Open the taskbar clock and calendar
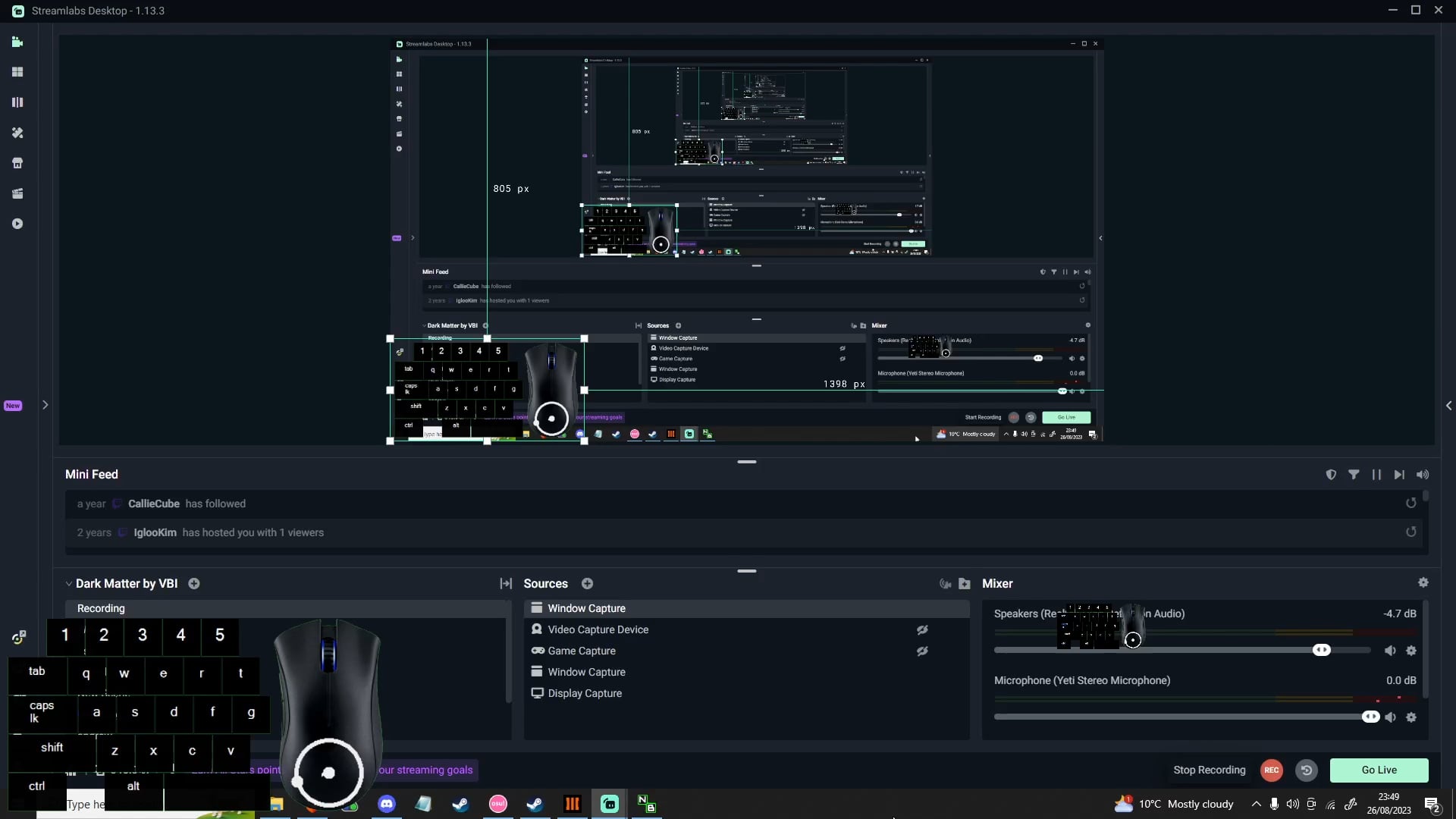 (x=1389, y=804)
